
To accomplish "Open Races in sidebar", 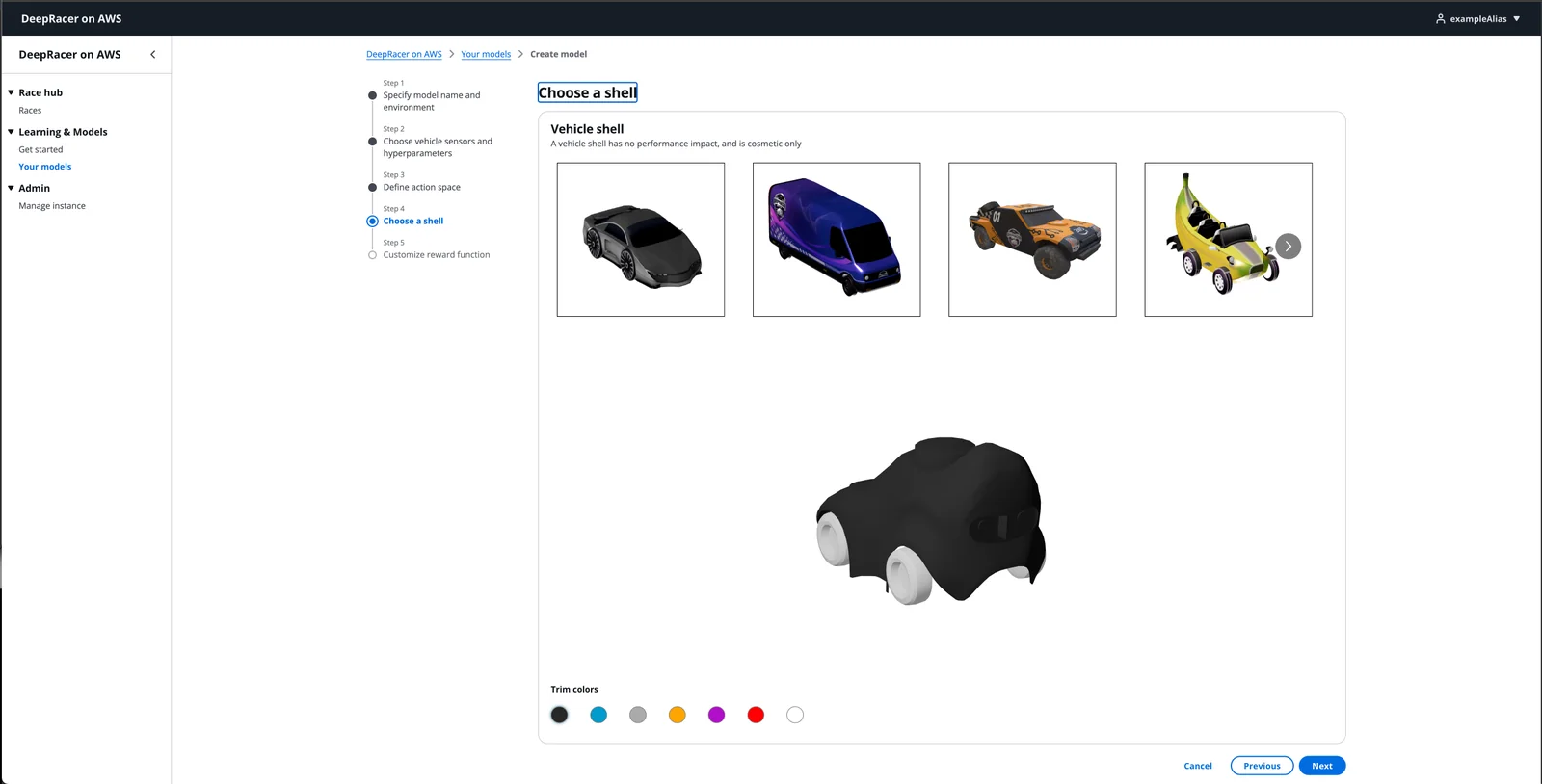I will pos(30,111).
